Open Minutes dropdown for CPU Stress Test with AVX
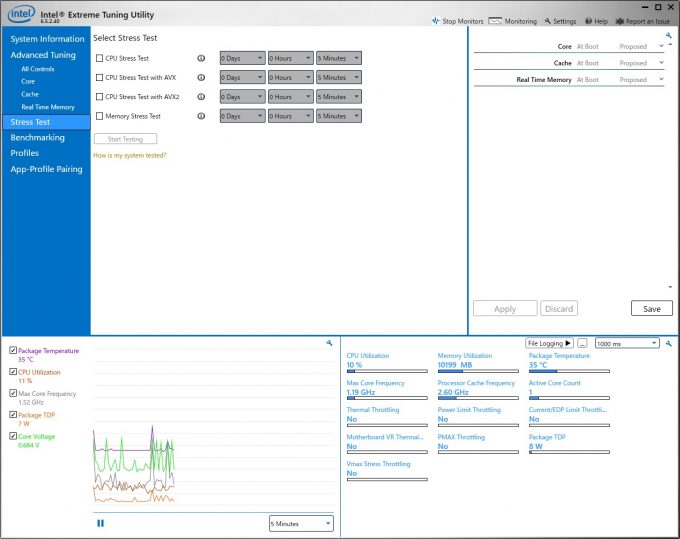The height and width of the screenshot is (539, 680). (x=339, y=77)
